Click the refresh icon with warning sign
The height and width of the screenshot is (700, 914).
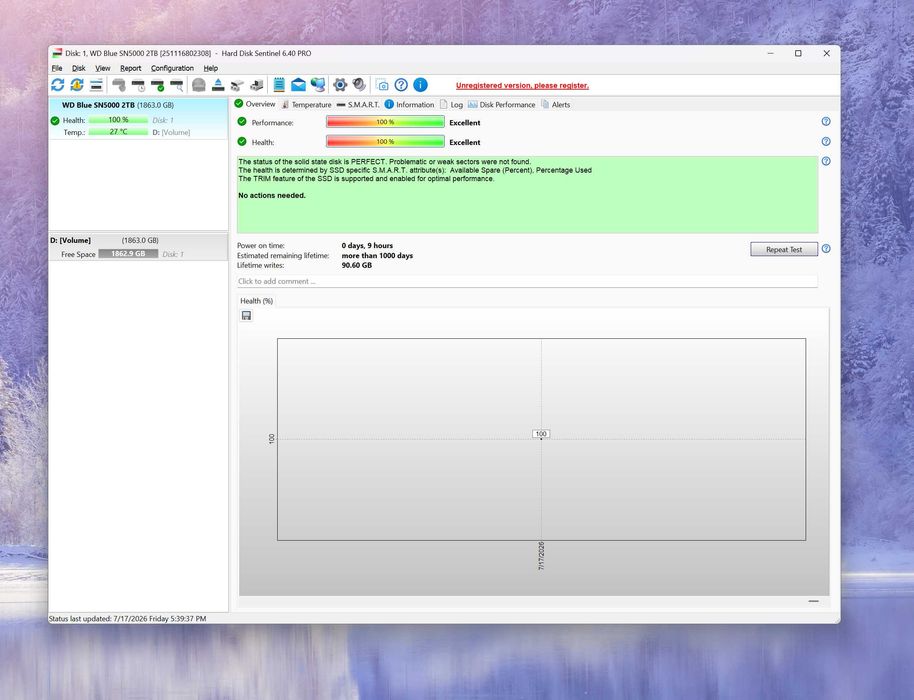[x=77, y=85]
